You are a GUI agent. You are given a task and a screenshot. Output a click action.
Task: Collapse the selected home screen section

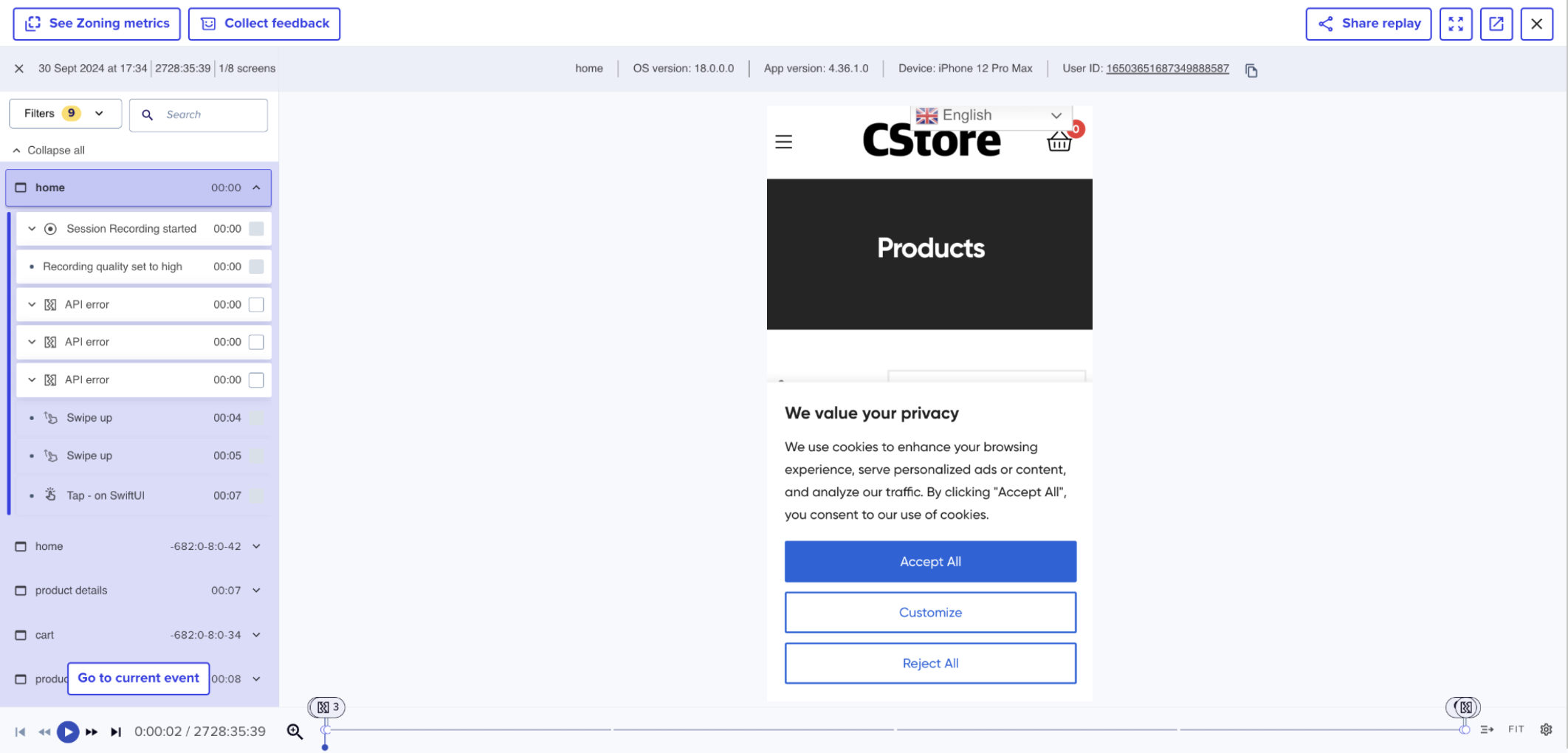[256, 188]
